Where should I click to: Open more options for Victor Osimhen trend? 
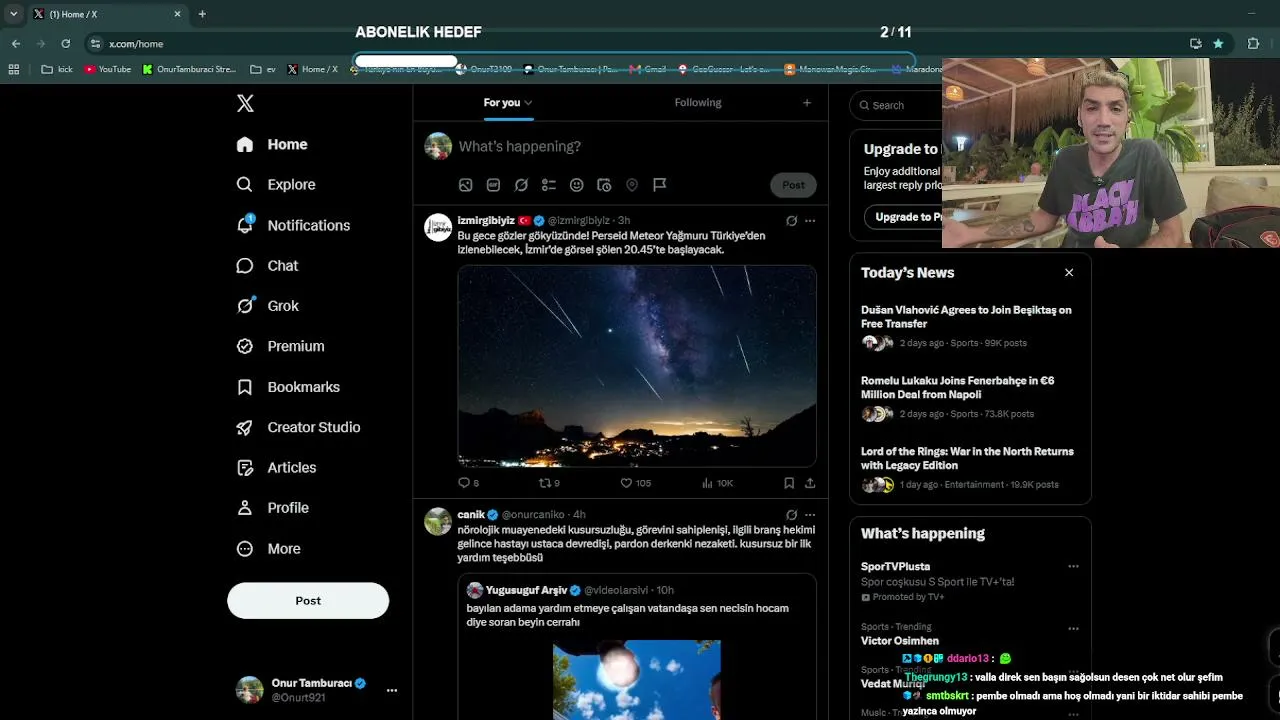click(x=1073, y=629)
